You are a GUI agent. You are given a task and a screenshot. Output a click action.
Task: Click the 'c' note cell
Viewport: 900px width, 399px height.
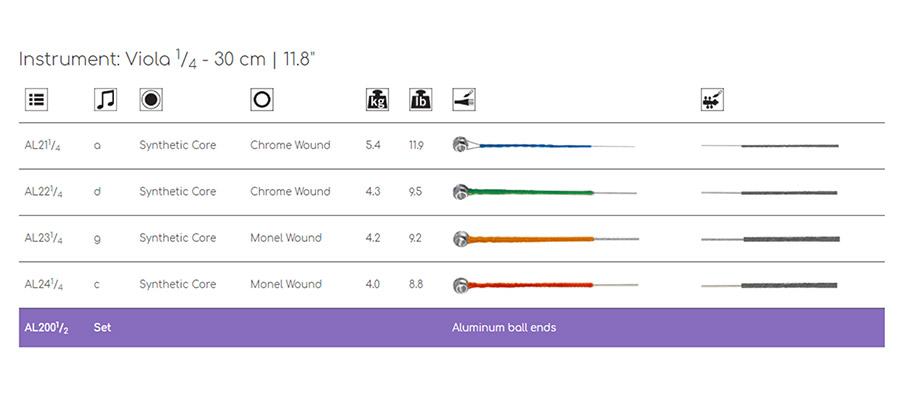pos(96,285)
